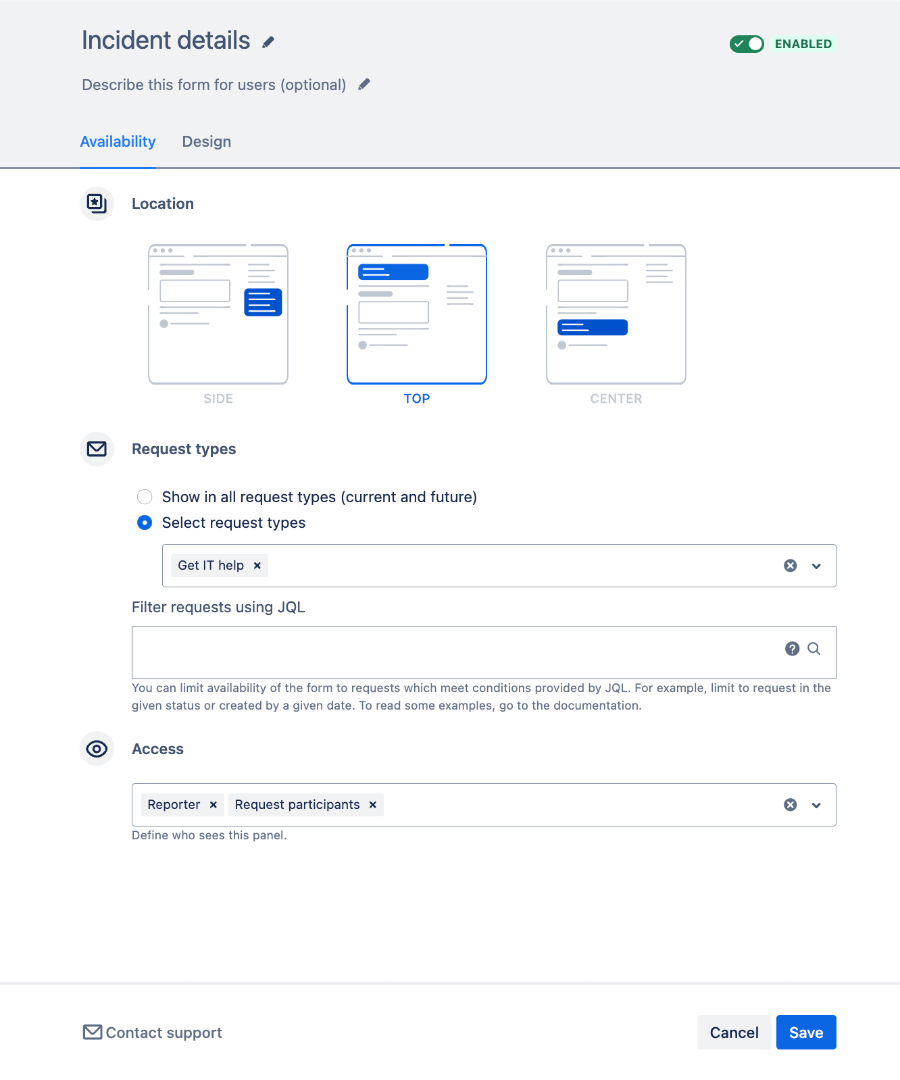This screenshot has height=1080, width=900.
Task: Open the Availability tab
Action: pos(117,141)
